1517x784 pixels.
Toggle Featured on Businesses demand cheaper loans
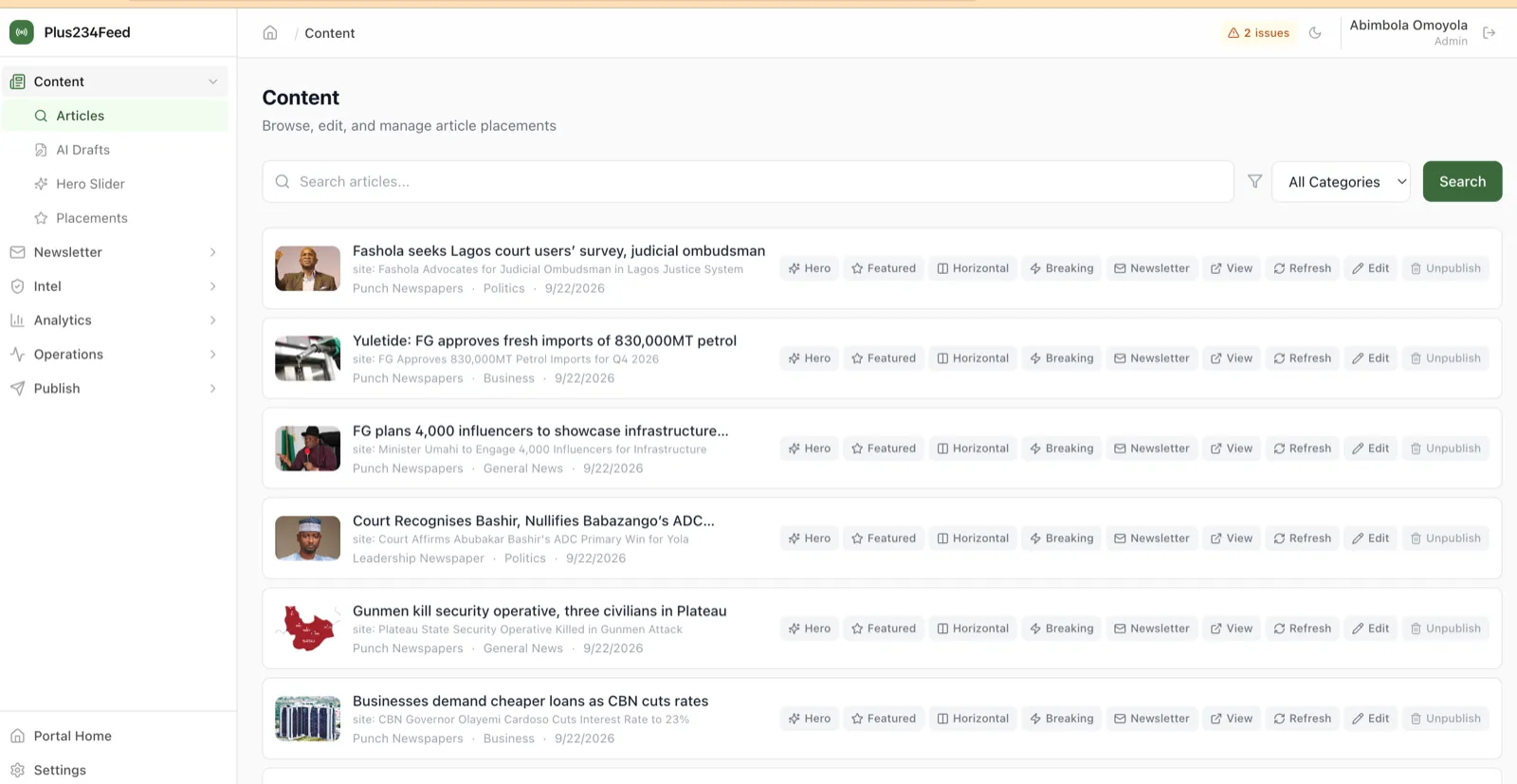[884, 719]
